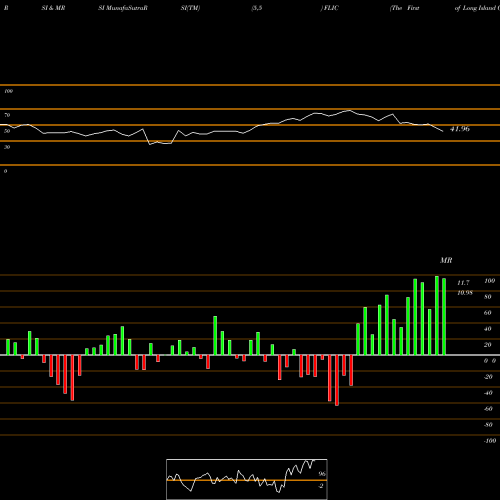Click the MR axis label -40
This screenshot has width=500, height=500.
488,393
